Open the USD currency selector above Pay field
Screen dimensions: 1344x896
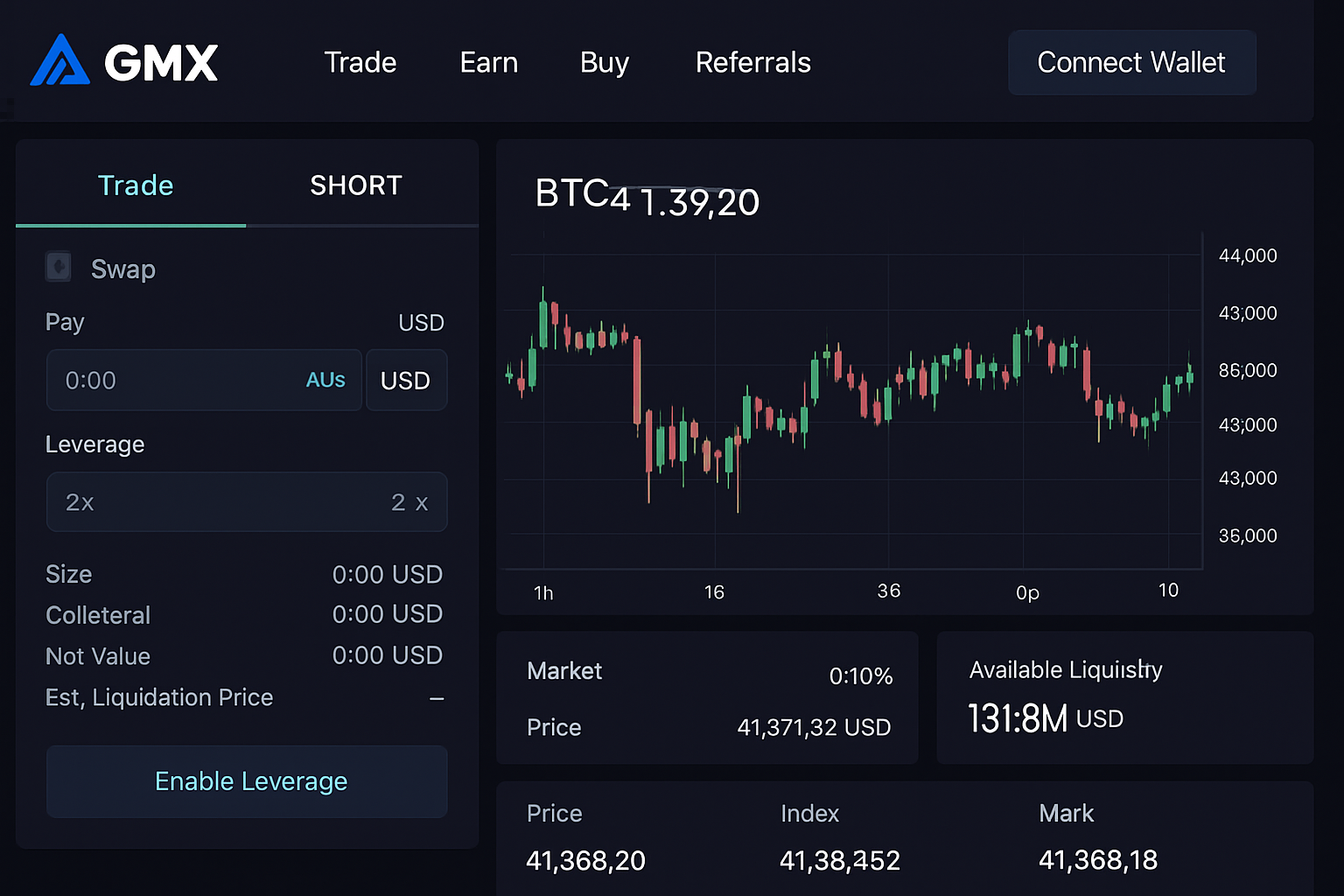pos(421,322)
